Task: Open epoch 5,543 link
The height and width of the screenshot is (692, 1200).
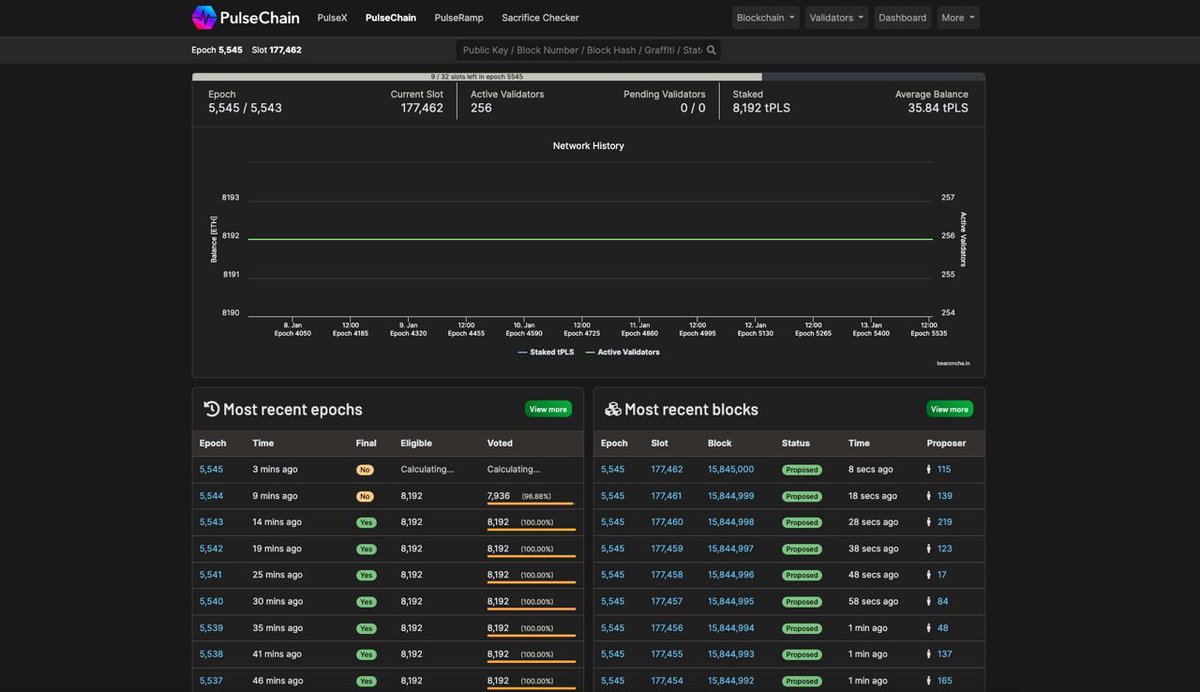Action: 211,522
